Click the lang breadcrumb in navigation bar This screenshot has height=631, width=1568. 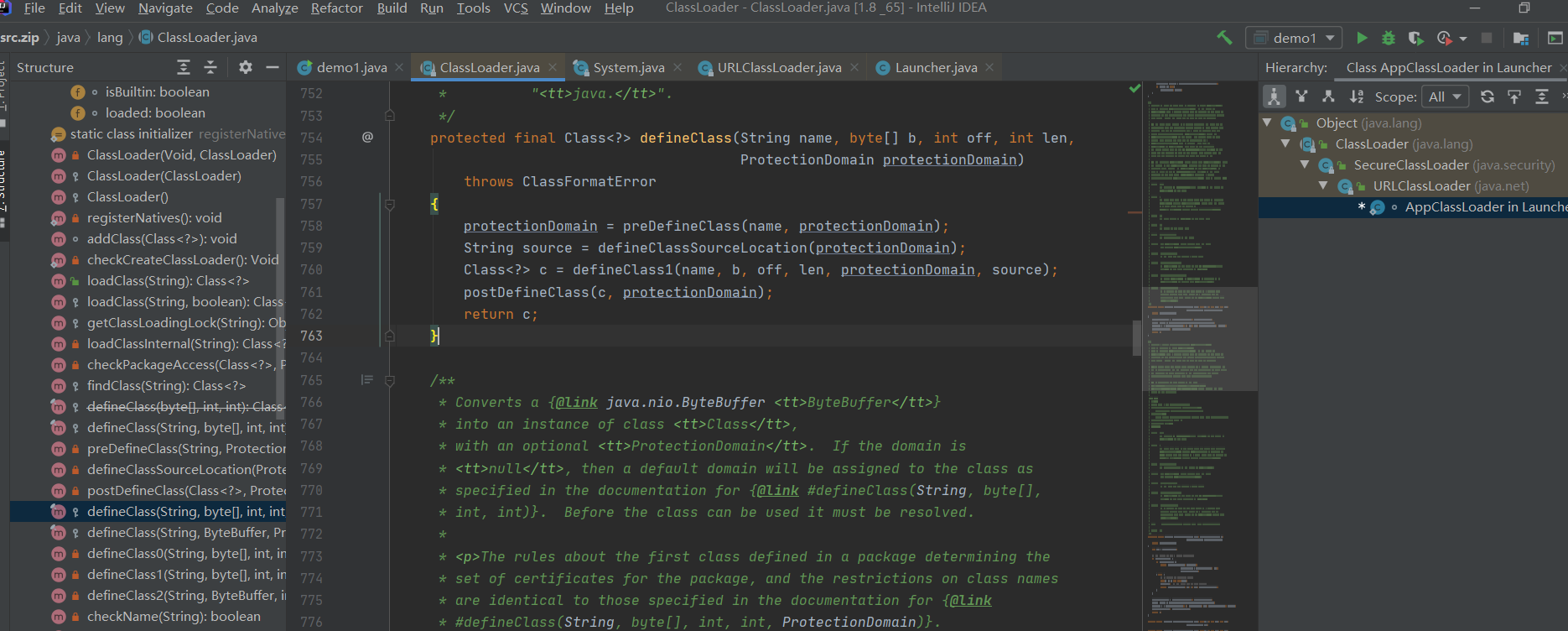click(x=110, y=38)
